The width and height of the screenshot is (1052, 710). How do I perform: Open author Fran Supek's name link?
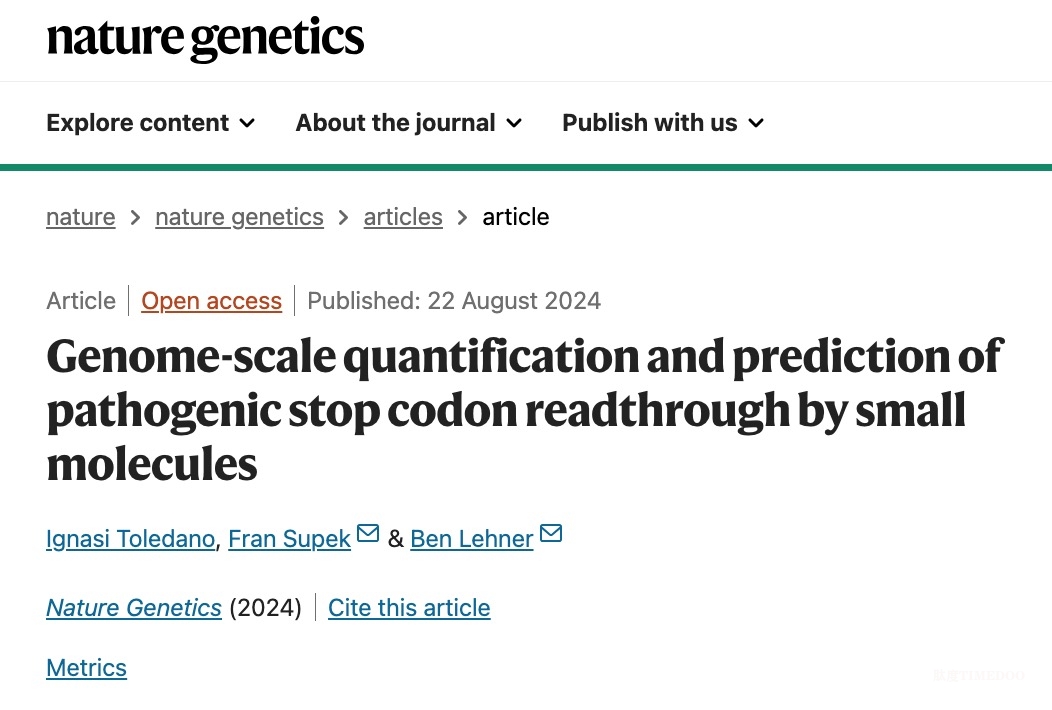289,539
